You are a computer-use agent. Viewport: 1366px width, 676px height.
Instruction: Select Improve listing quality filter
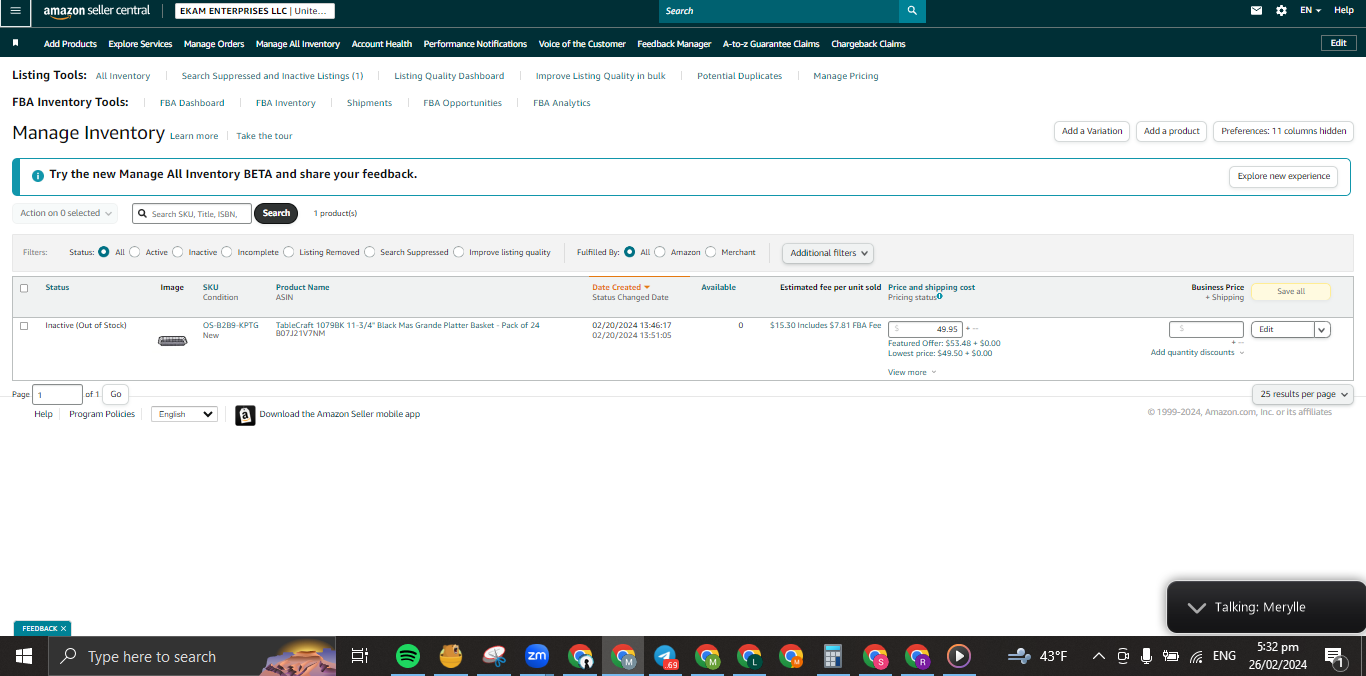point(459,252)
